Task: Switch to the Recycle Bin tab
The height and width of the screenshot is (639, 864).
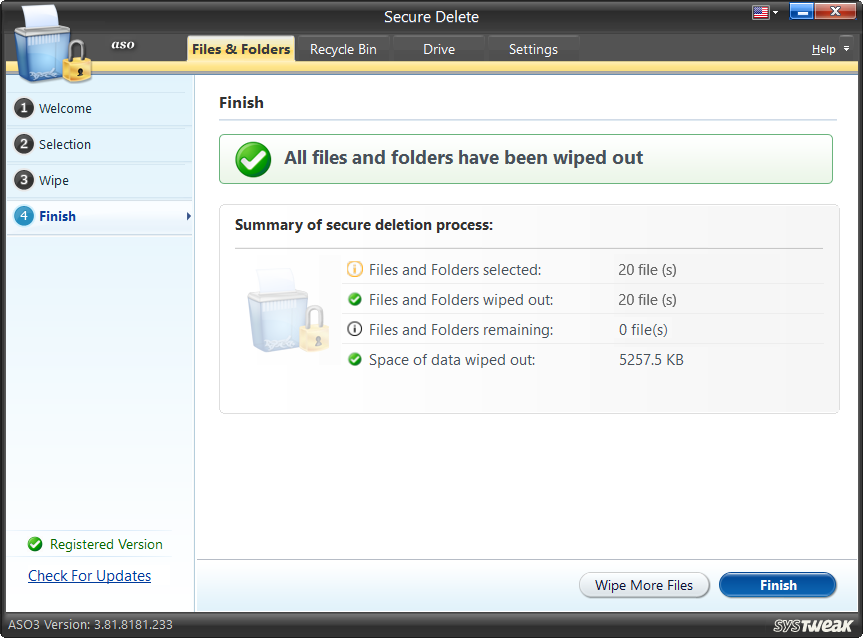Action: [x=344, y=48]
